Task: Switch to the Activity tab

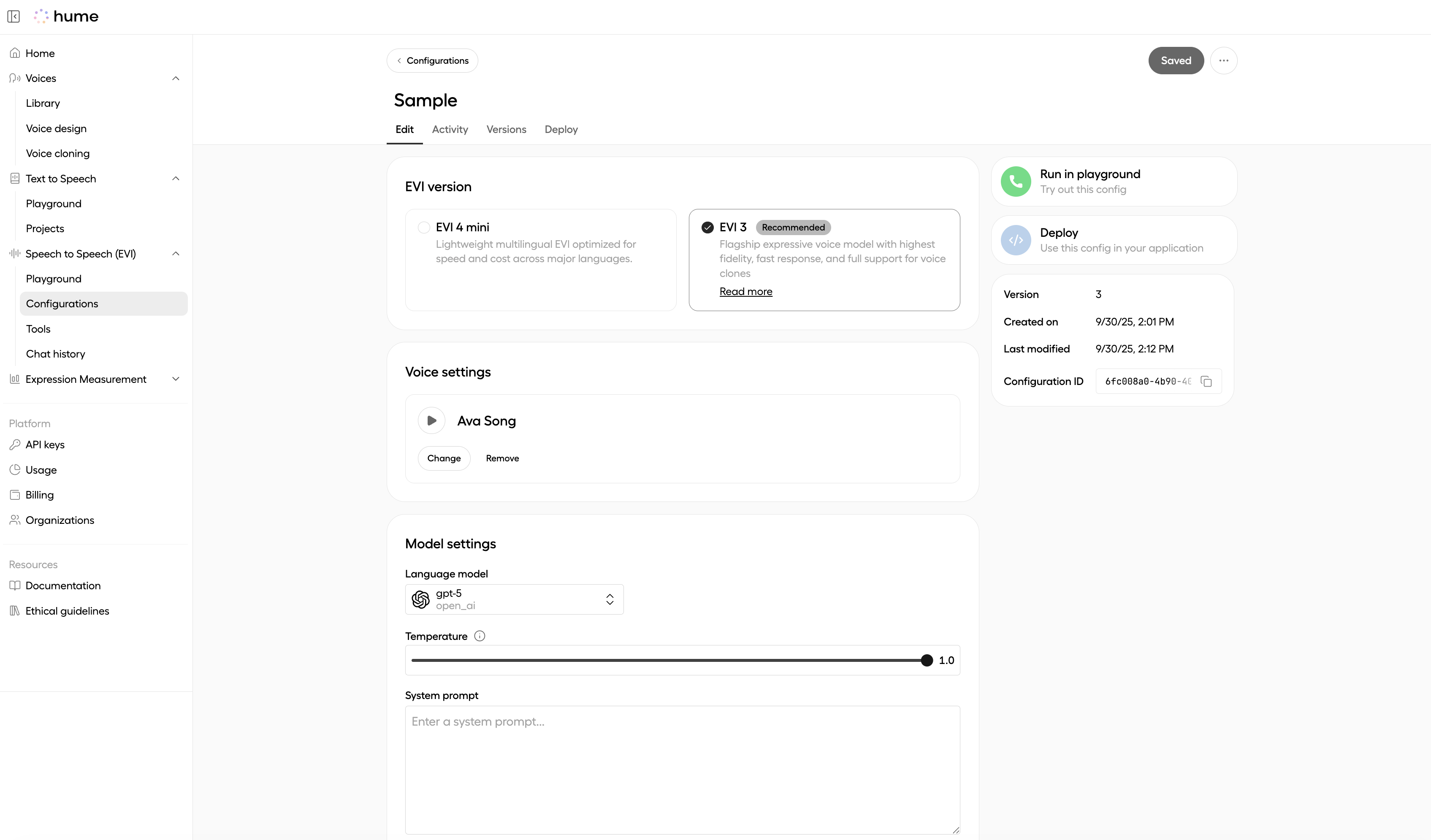Action: pos(450,130)
